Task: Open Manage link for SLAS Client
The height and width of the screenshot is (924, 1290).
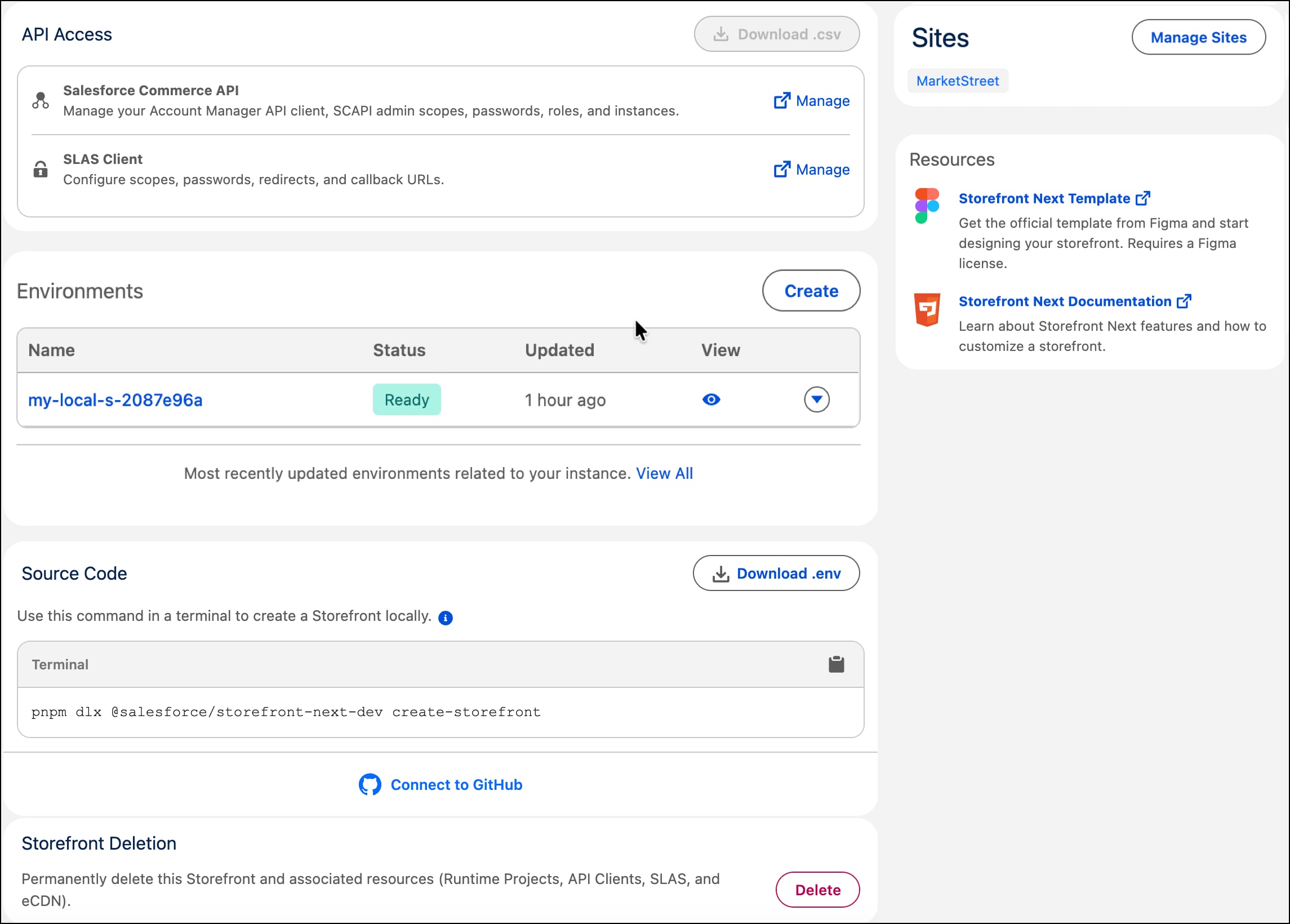Action: click(x=811, y=170)
